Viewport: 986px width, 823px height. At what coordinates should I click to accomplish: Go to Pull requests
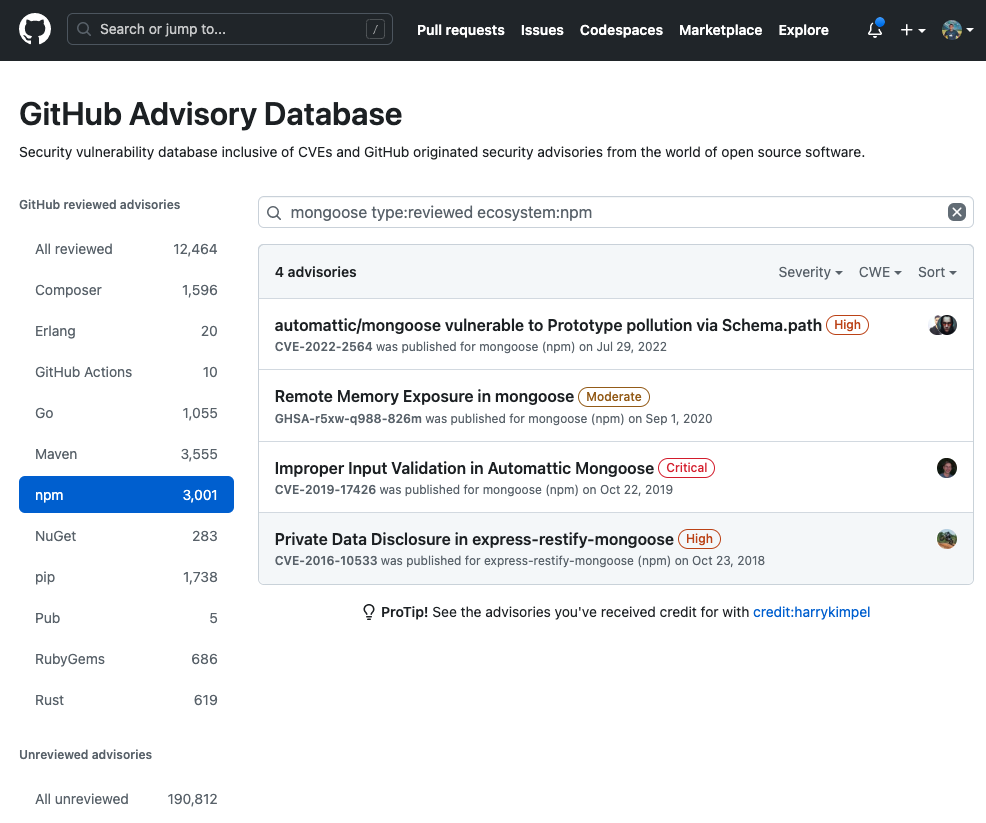[x=460, y=30]
